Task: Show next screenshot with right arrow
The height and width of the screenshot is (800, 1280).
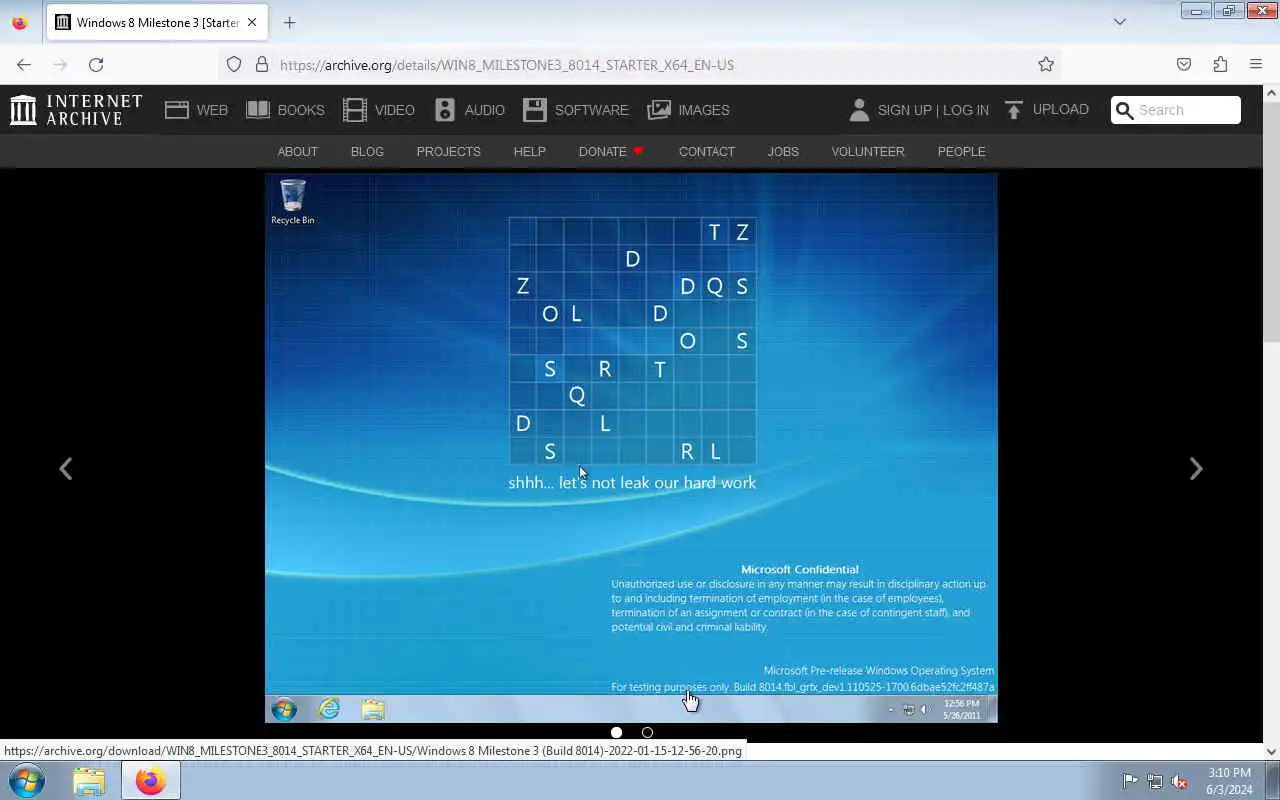Action: pyautogui.click(x=1195, y=469)
